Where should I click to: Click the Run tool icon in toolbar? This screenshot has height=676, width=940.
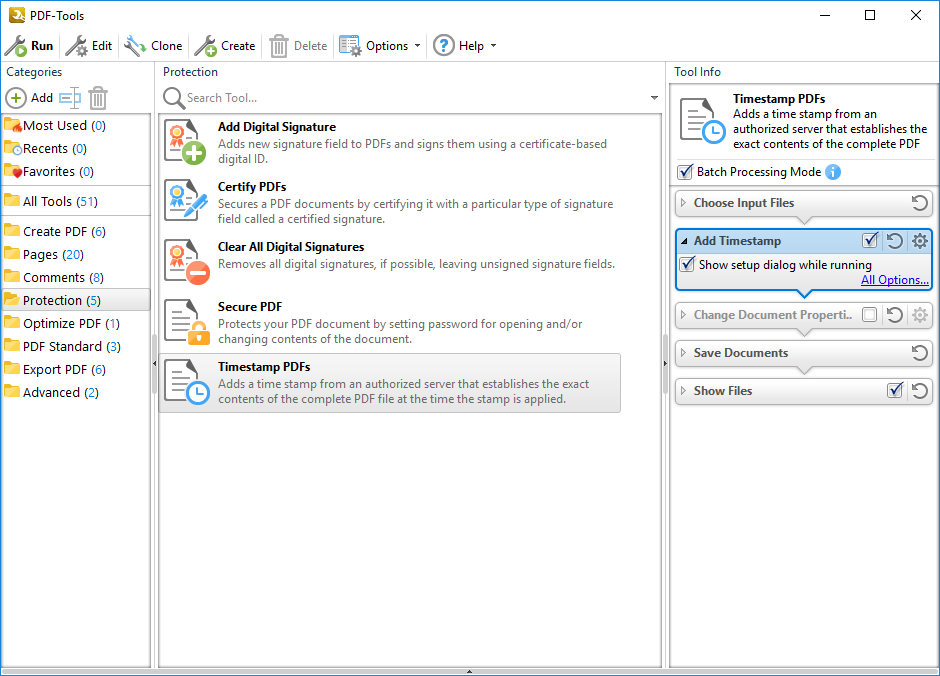coord(16,46)
